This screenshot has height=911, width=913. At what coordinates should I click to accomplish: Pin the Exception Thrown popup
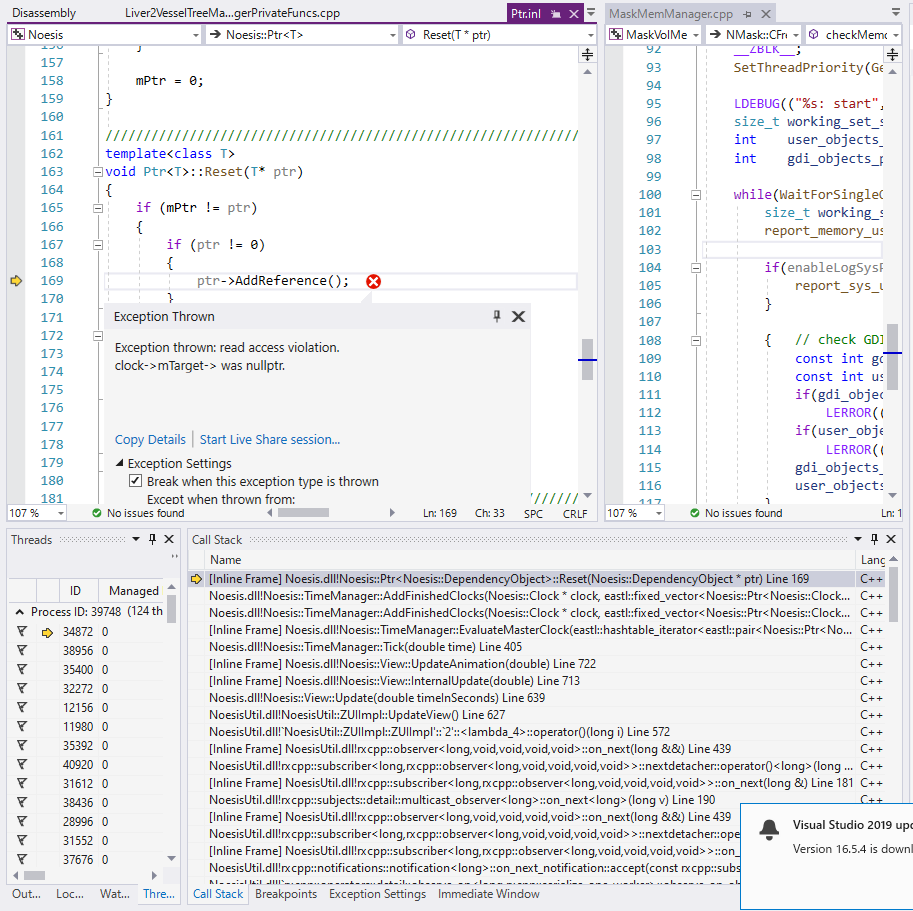[x=497, y=316]
